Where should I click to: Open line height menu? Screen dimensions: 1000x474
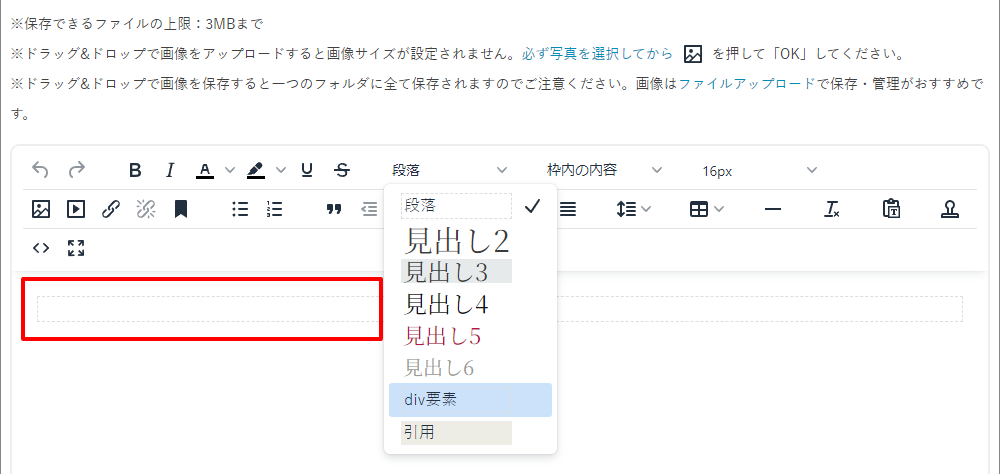(634, 209)
